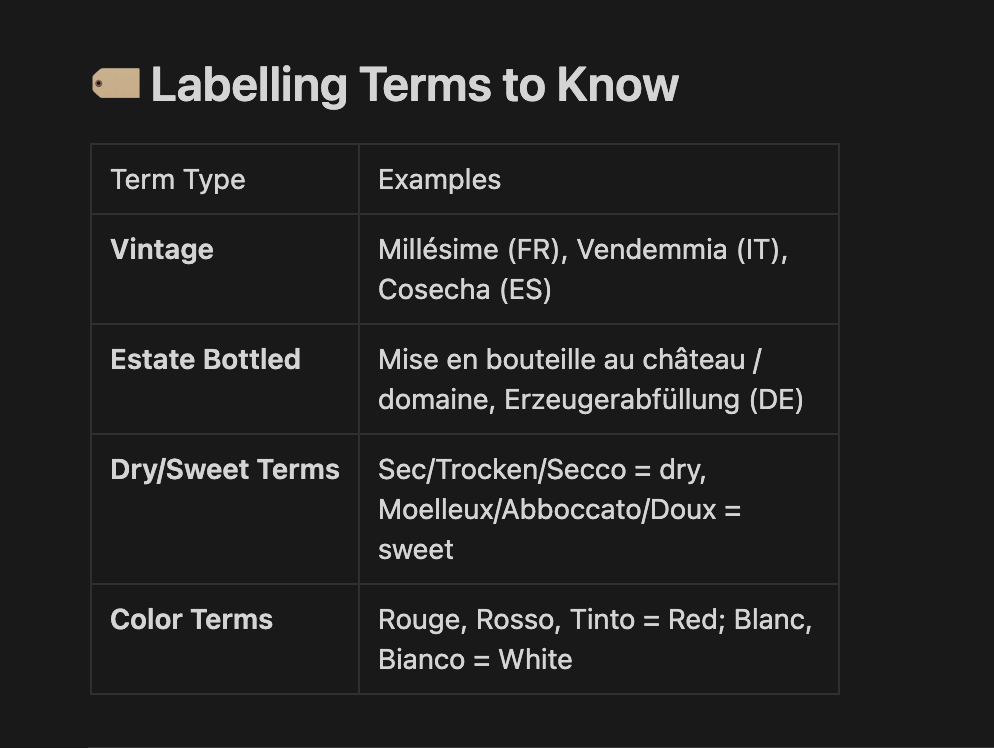Click the 'Sec/Trocken/Secco = dry' text
The height and width of the screenshot is (748, 994).
pos(542,470)
